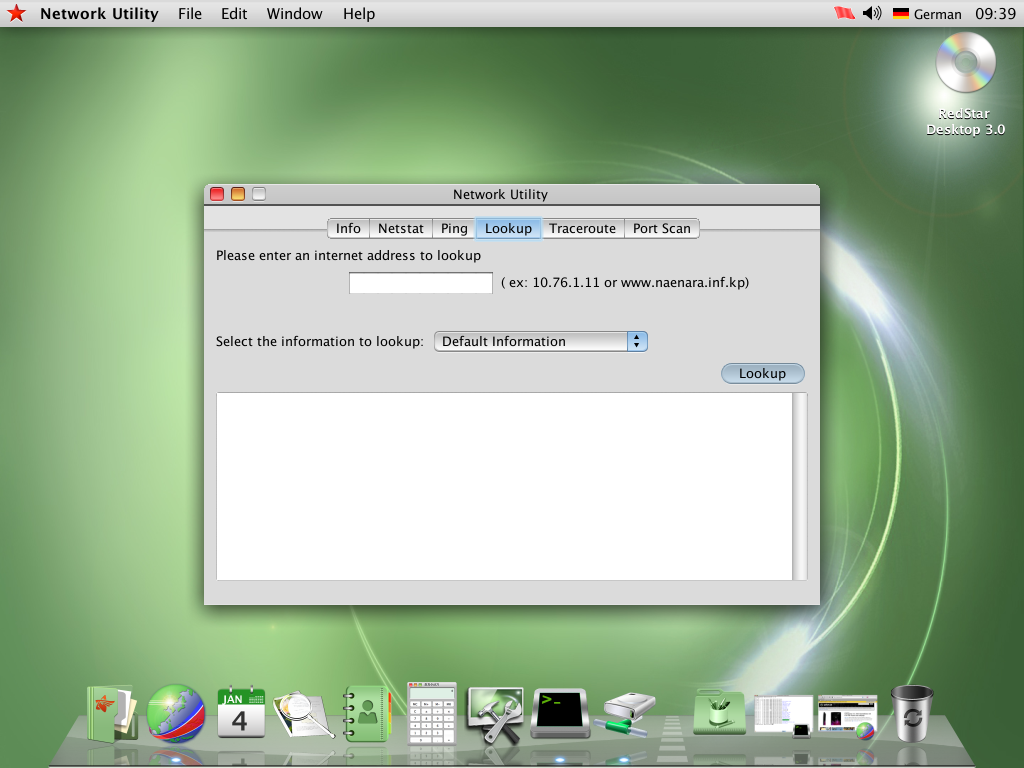Switch to the Netstat tab
1024x768 pixels.
coord(400,228)
